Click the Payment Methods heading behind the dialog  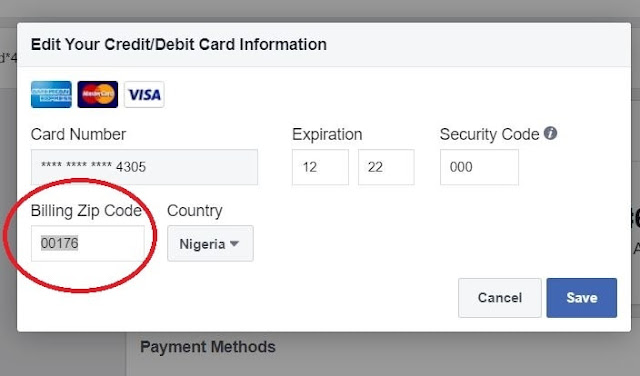208,347
